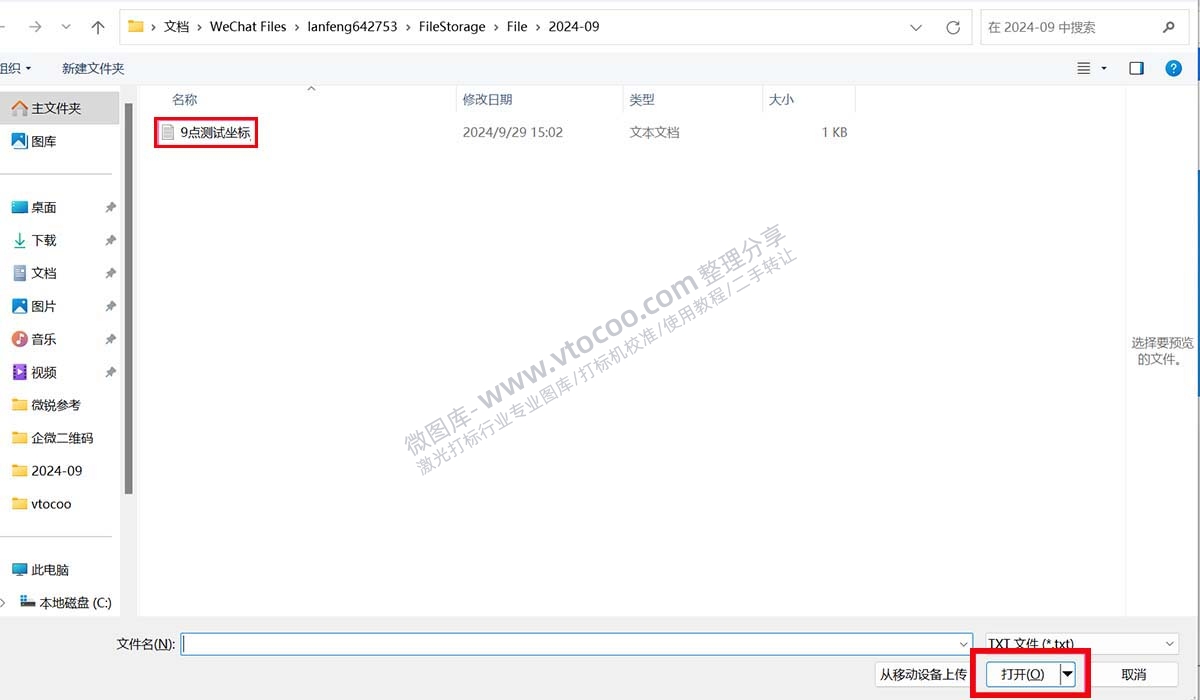1200x700 pixels.
Task: Open the 组织 (Organize) menu
Action: (14, 68)
